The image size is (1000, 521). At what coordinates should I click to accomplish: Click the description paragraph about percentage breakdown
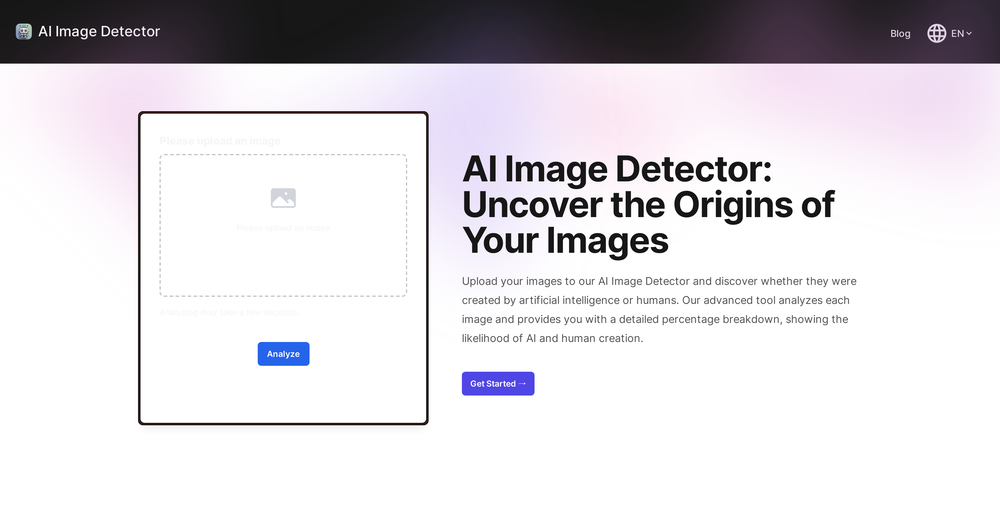[x=659, y=310]
